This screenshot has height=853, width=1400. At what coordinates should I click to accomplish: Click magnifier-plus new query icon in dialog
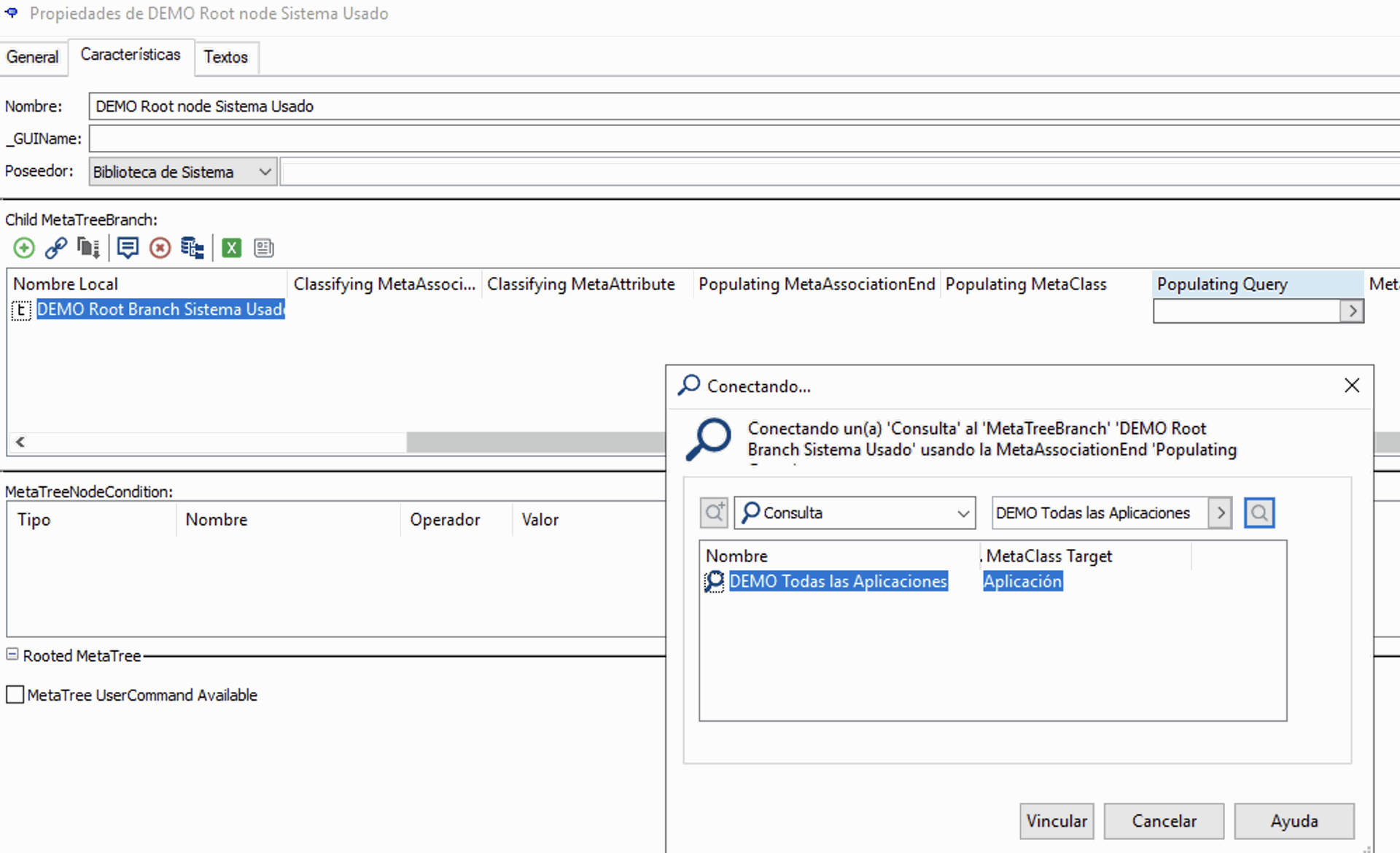714,513
